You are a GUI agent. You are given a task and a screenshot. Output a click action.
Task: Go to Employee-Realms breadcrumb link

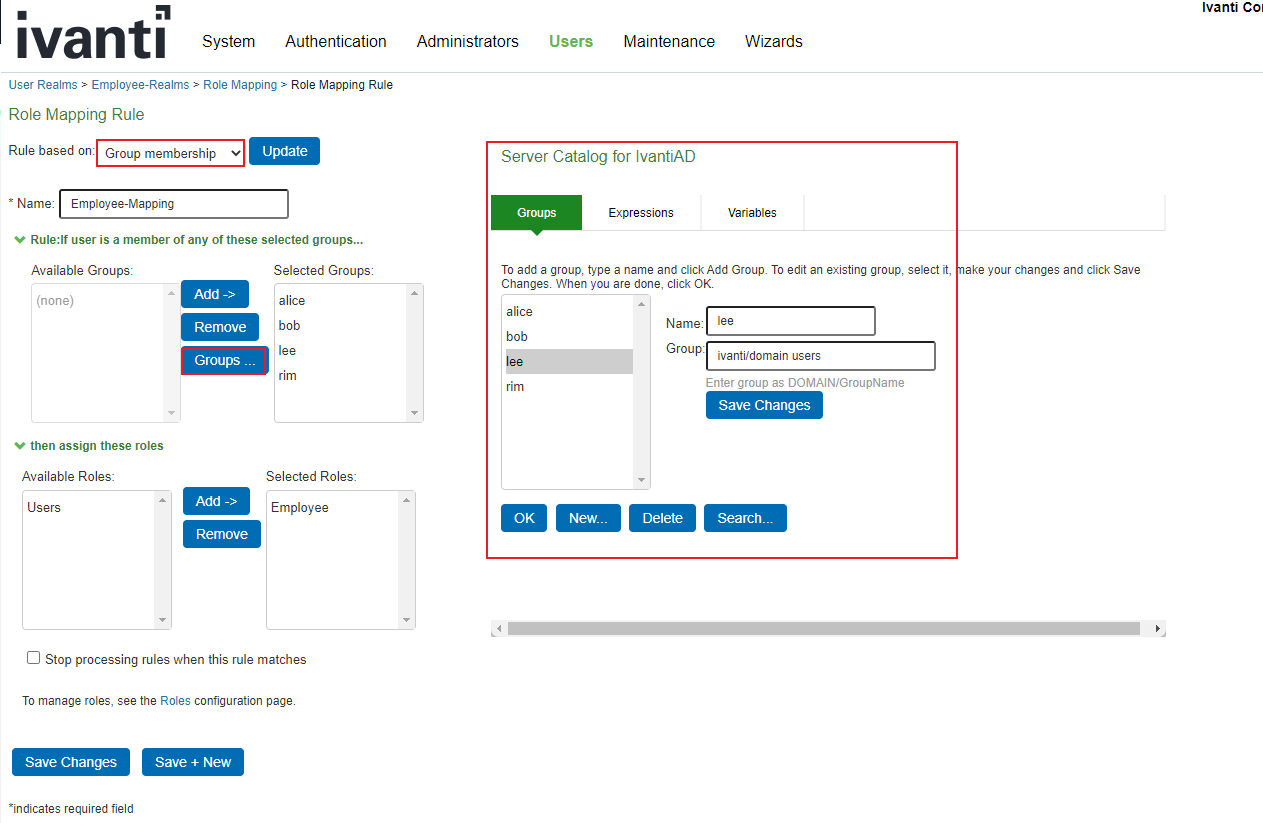click(x=140, y=85)
